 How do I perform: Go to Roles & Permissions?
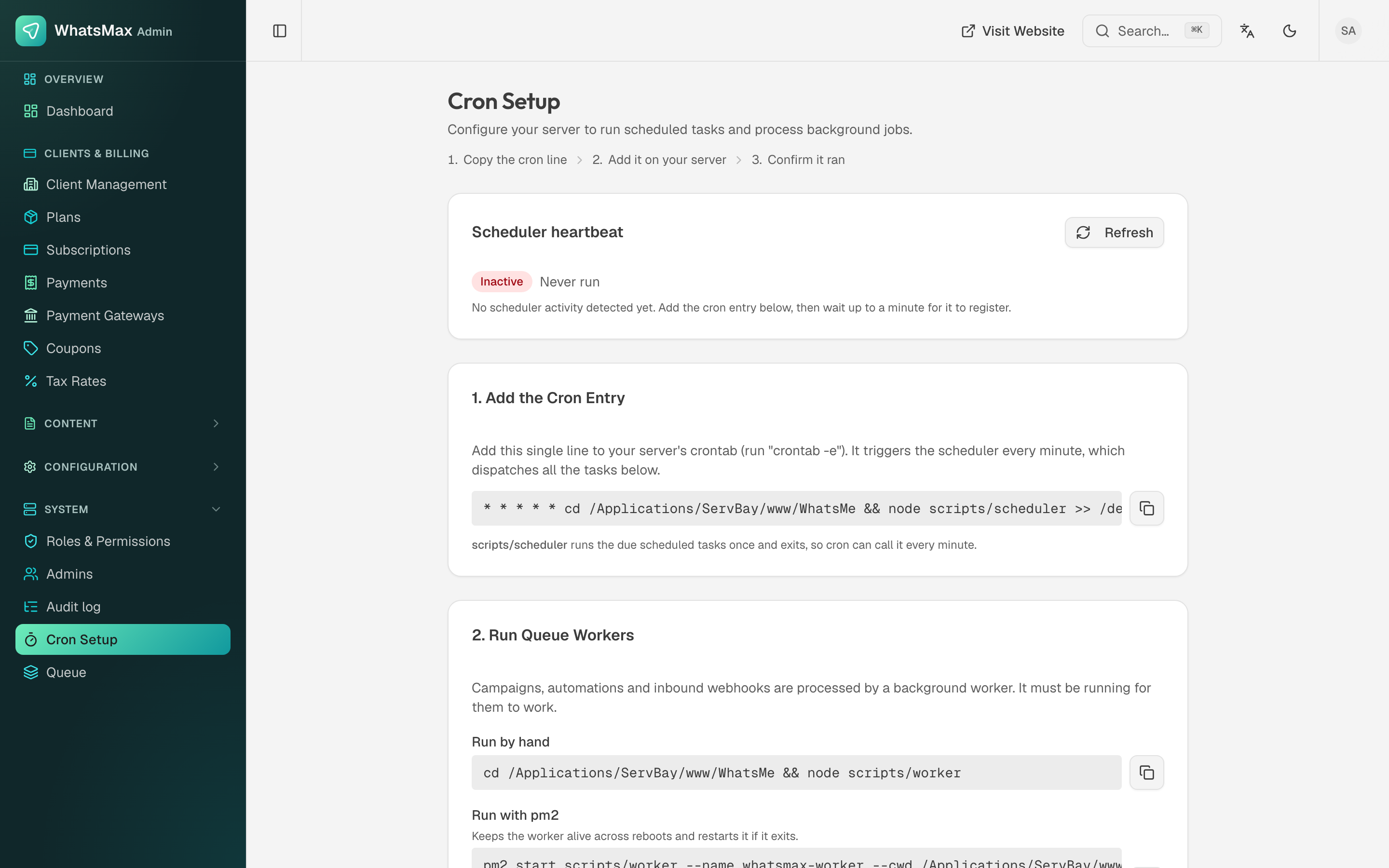pos(123,541)
